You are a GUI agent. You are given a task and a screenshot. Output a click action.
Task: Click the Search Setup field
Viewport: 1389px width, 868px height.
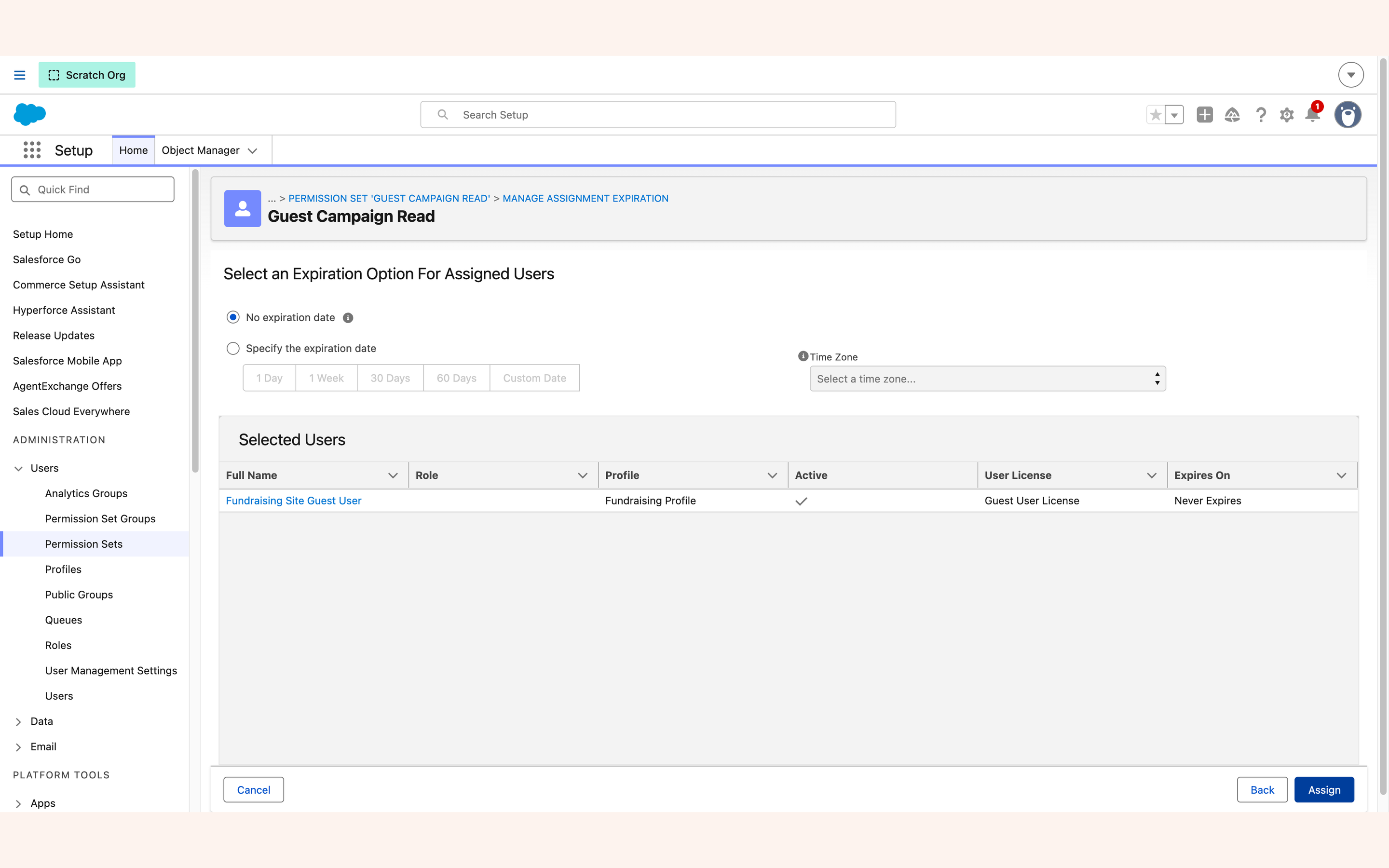pos(658,115)
